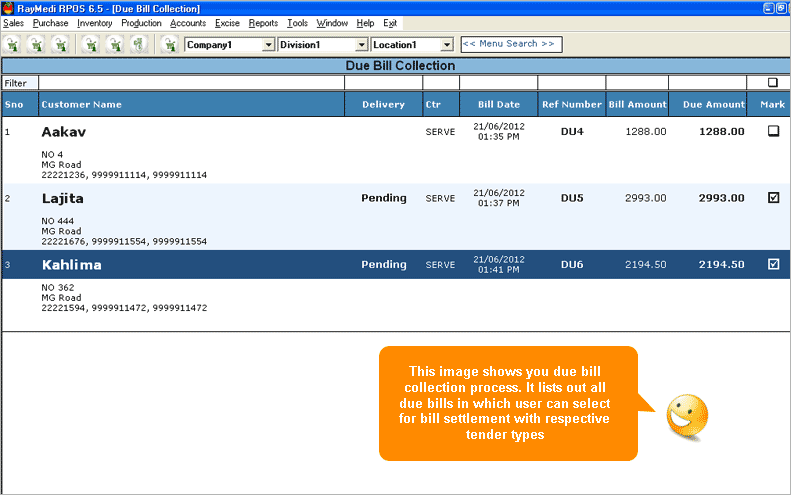Viewport: 791px width, 495px height.
Task: Click the Menu Search box
Action: click(511, 44)
